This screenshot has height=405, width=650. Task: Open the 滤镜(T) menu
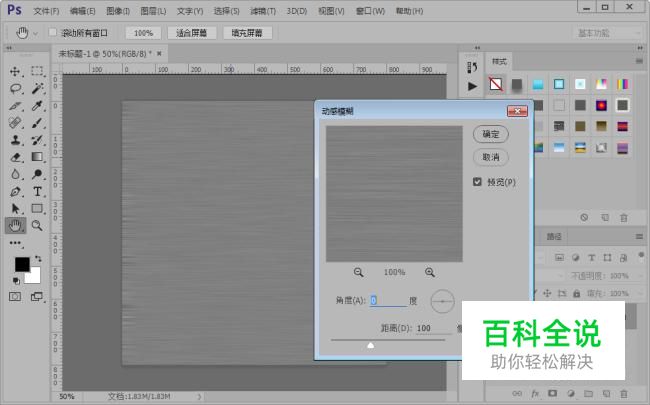pyautogui.click(x=263, y=11)
